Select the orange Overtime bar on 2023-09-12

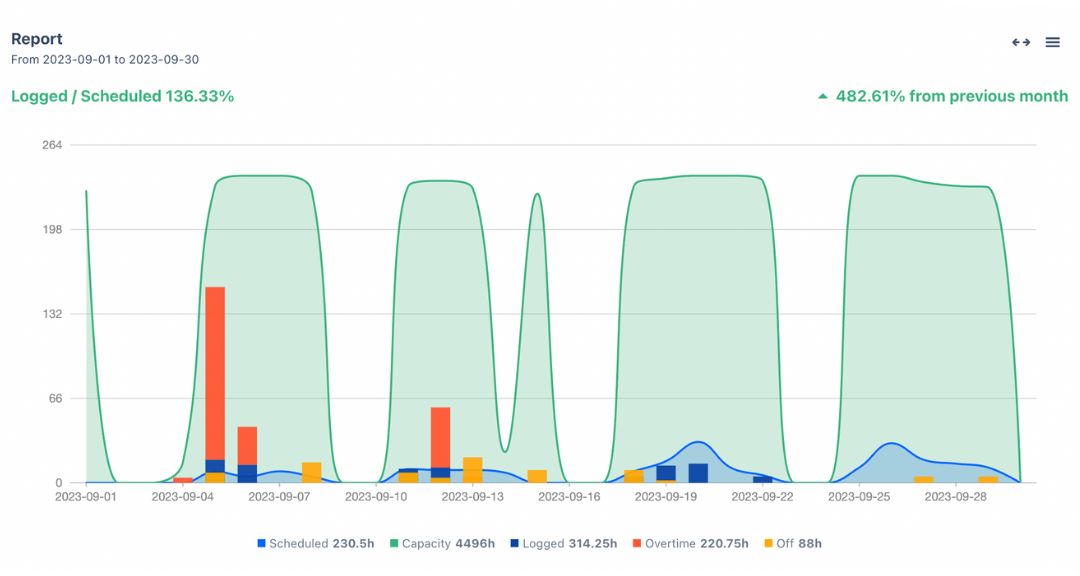click(440, 435)
